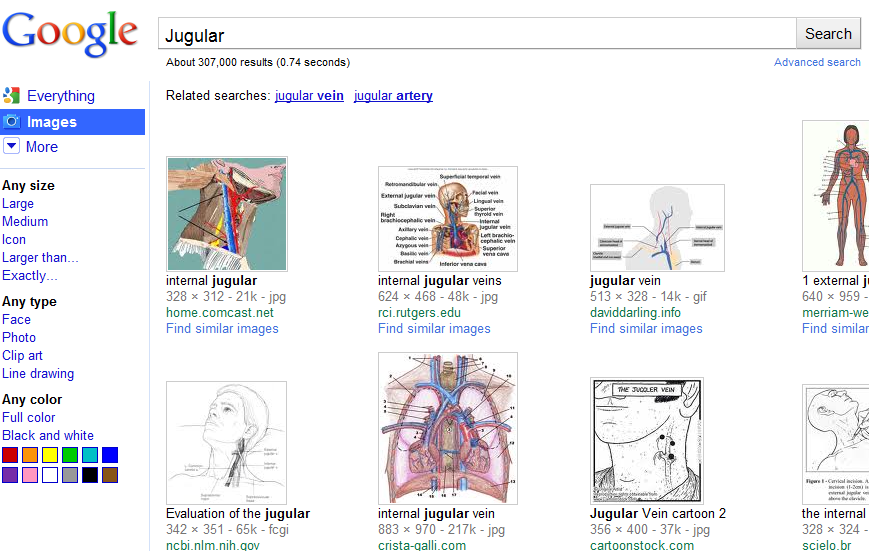
Task: Click the Images camera icon
Action: pyautogui.click(x=12, y=121)
